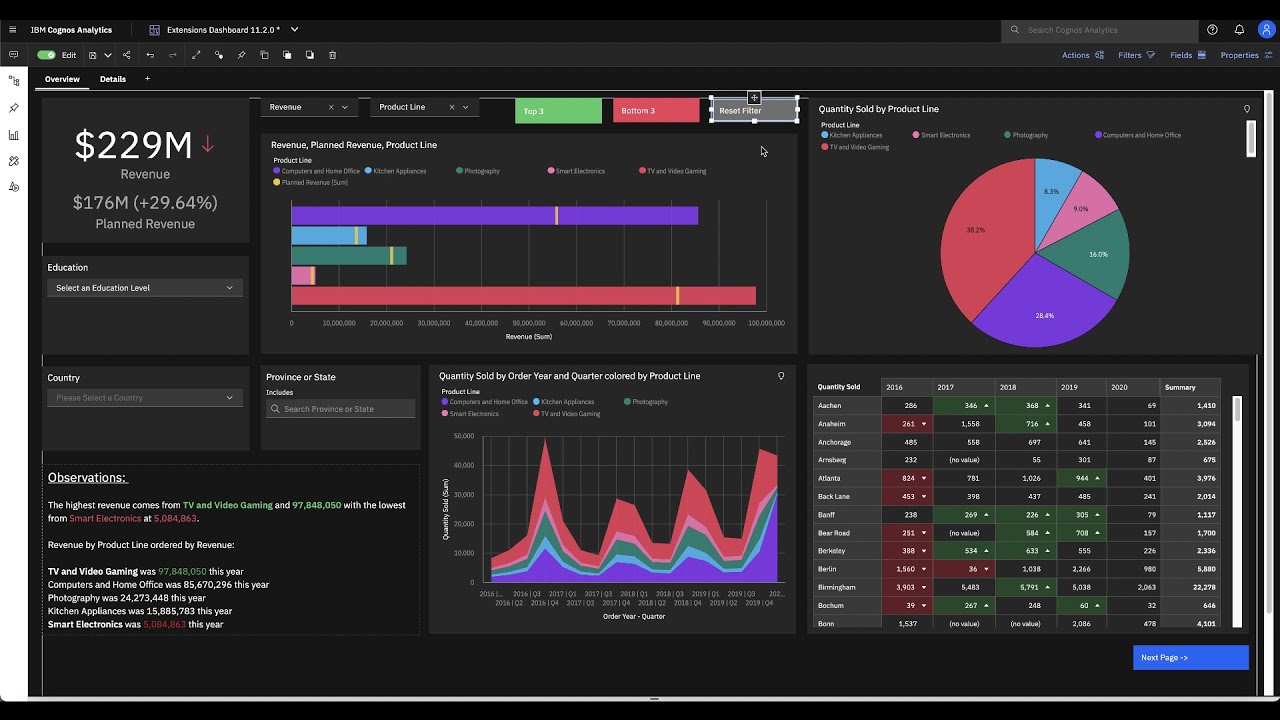Image resolution: width=1280 pixels, height=720 pixels.
Task: Click the full-screen expand arrows icon
Action: tap(196, 55)
